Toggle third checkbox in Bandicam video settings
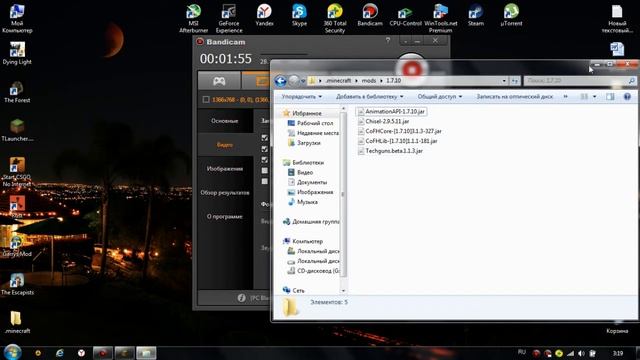 (x=264, y=160)
